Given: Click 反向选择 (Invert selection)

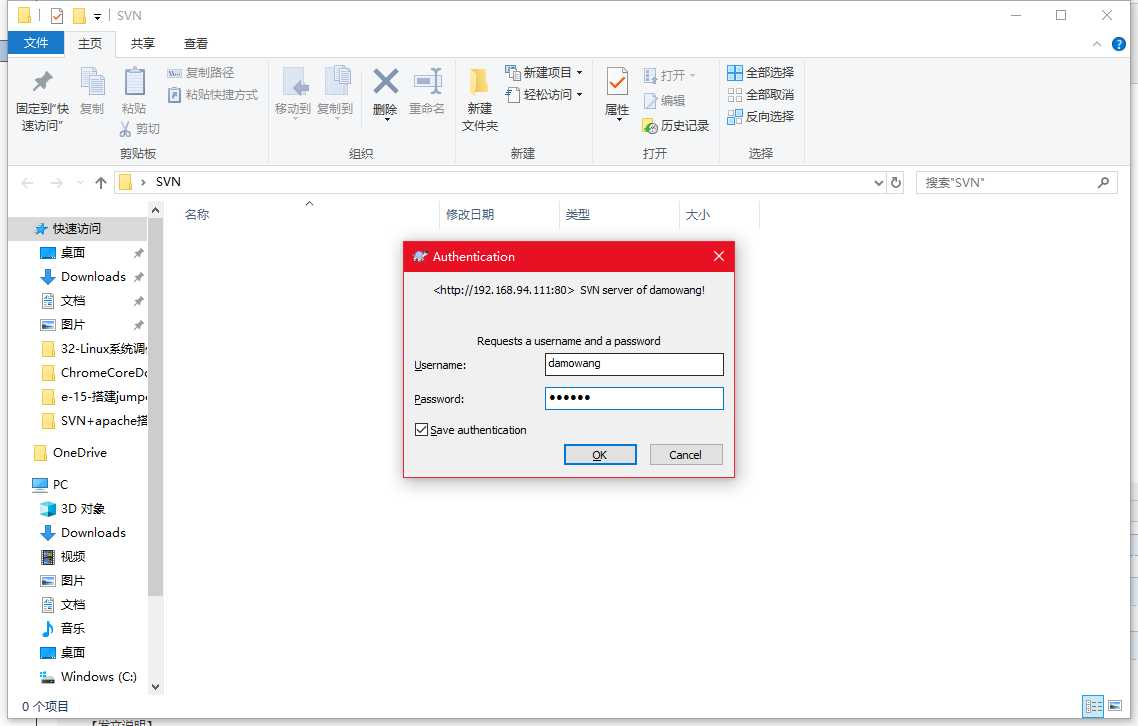Looking at the screenshot, I should (761, 116).
